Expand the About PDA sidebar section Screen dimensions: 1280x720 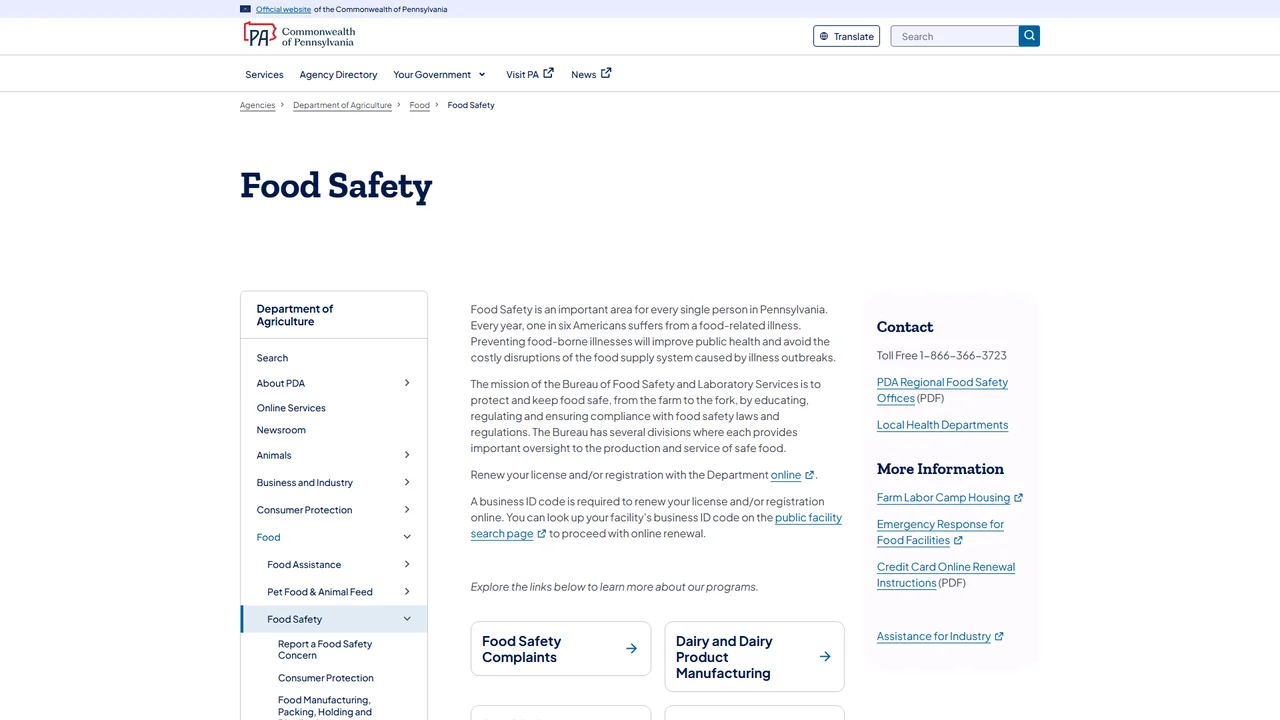tap(407, 383)
